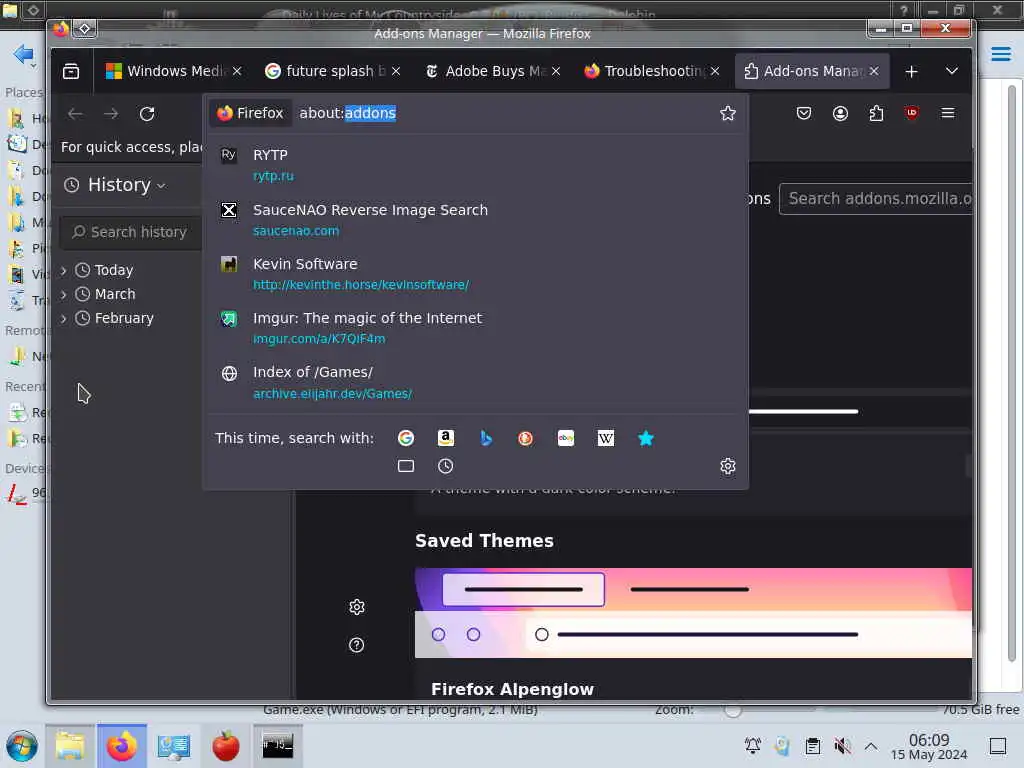Open the add-ons support help icon
This screenshot has width=1024, height=768.
[357, 645]
